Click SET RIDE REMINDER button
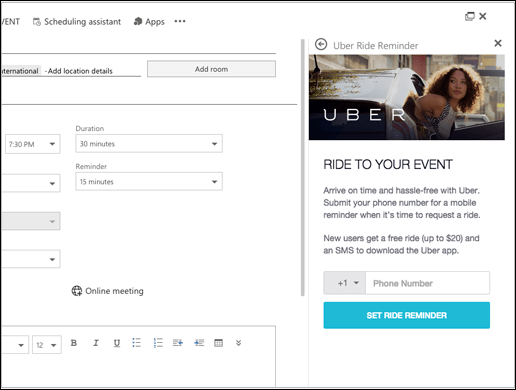Image resolution: width=516 pixels, height=390 pixels. coord(407,315)
